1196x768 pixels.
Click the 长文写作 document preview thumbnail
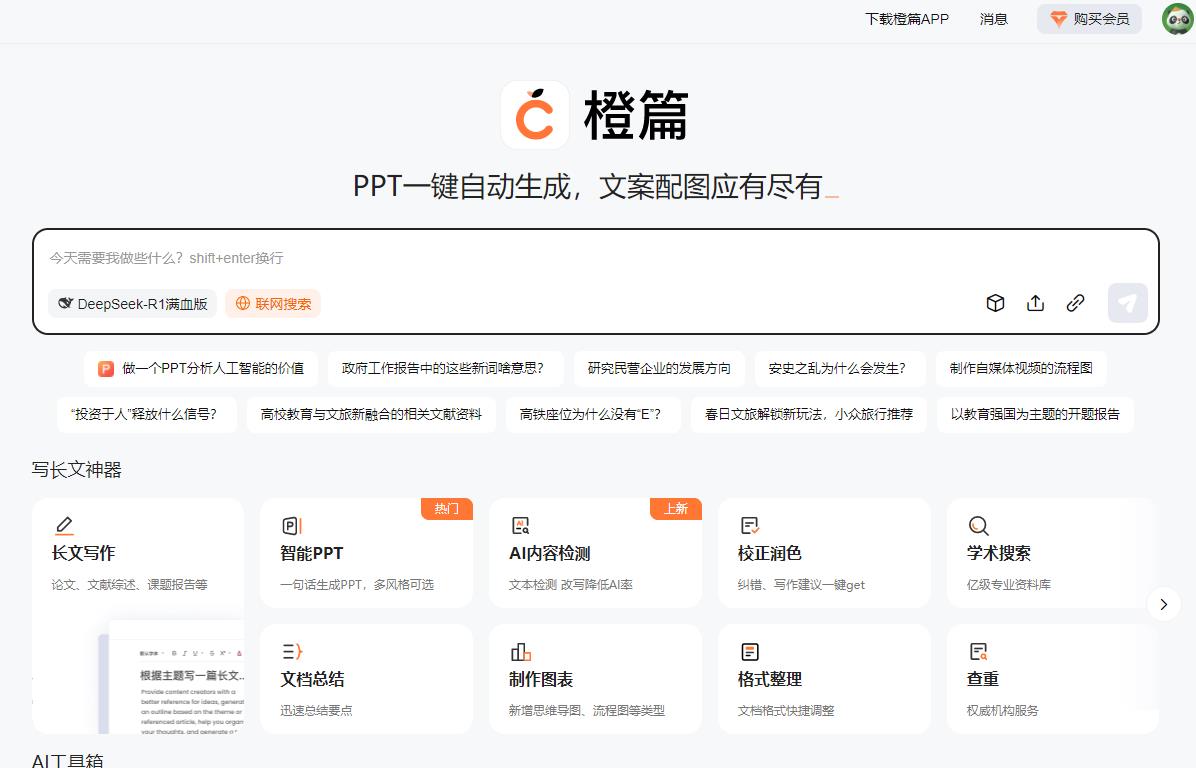(172, 676)
